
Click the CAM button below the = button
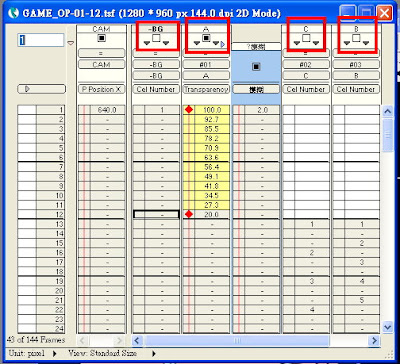pyautogui.click(x=101, y=64)
